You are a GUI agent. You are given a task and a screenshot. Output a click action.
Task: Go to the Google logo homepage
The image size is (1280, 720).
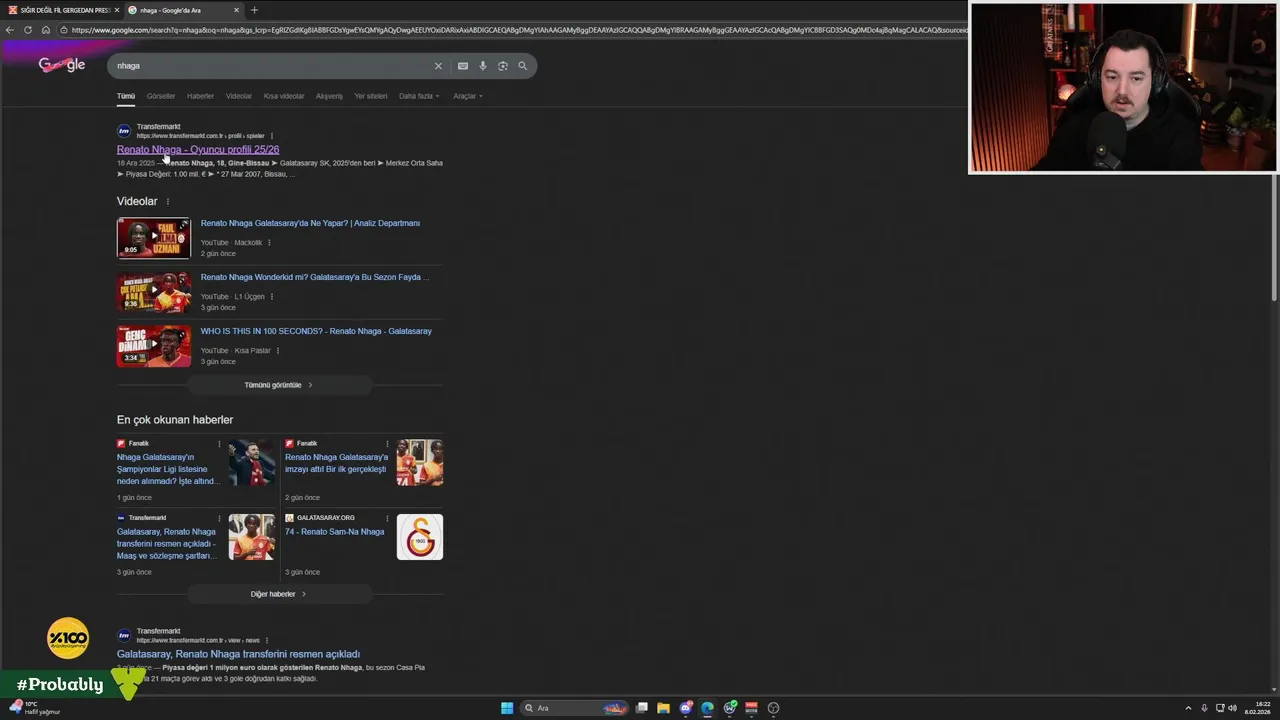(x=62, y=65)
